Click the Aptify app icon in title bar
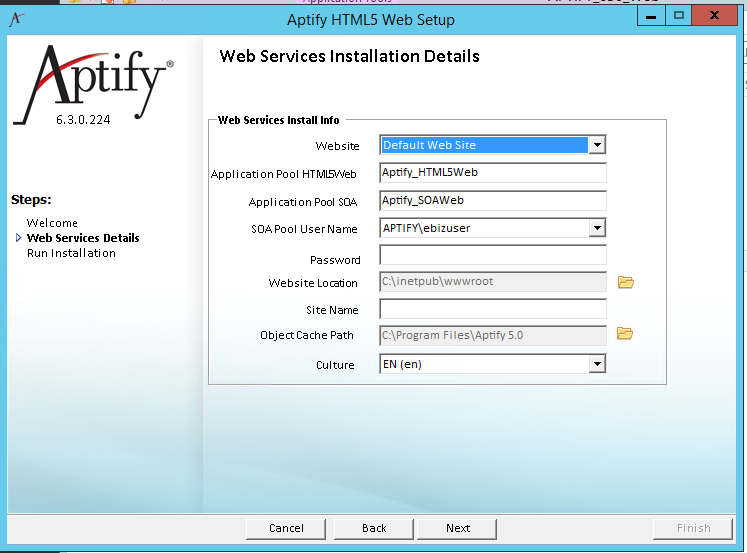This screenshot has height=553, width=747. [x=17, y=19]
